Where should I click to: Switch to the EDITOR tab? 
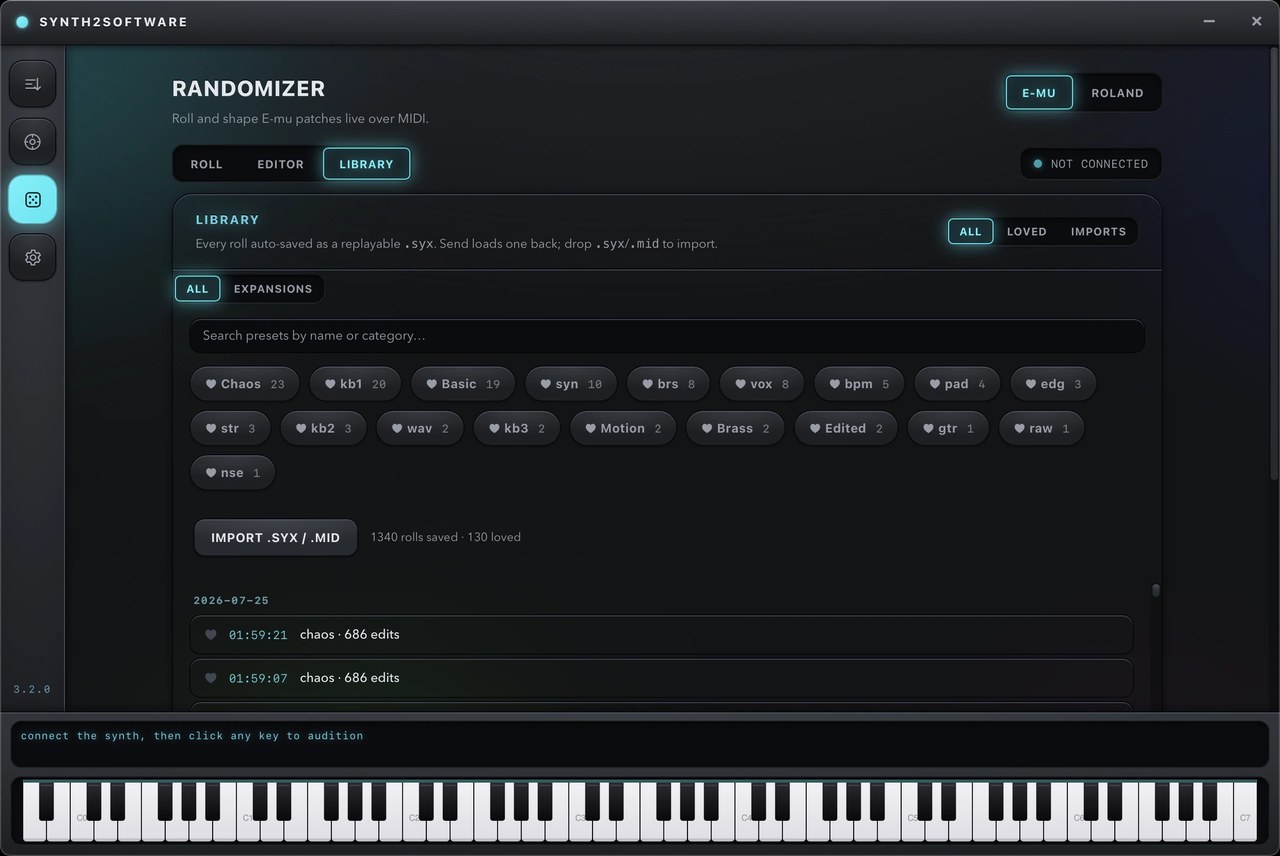(280, 164)
